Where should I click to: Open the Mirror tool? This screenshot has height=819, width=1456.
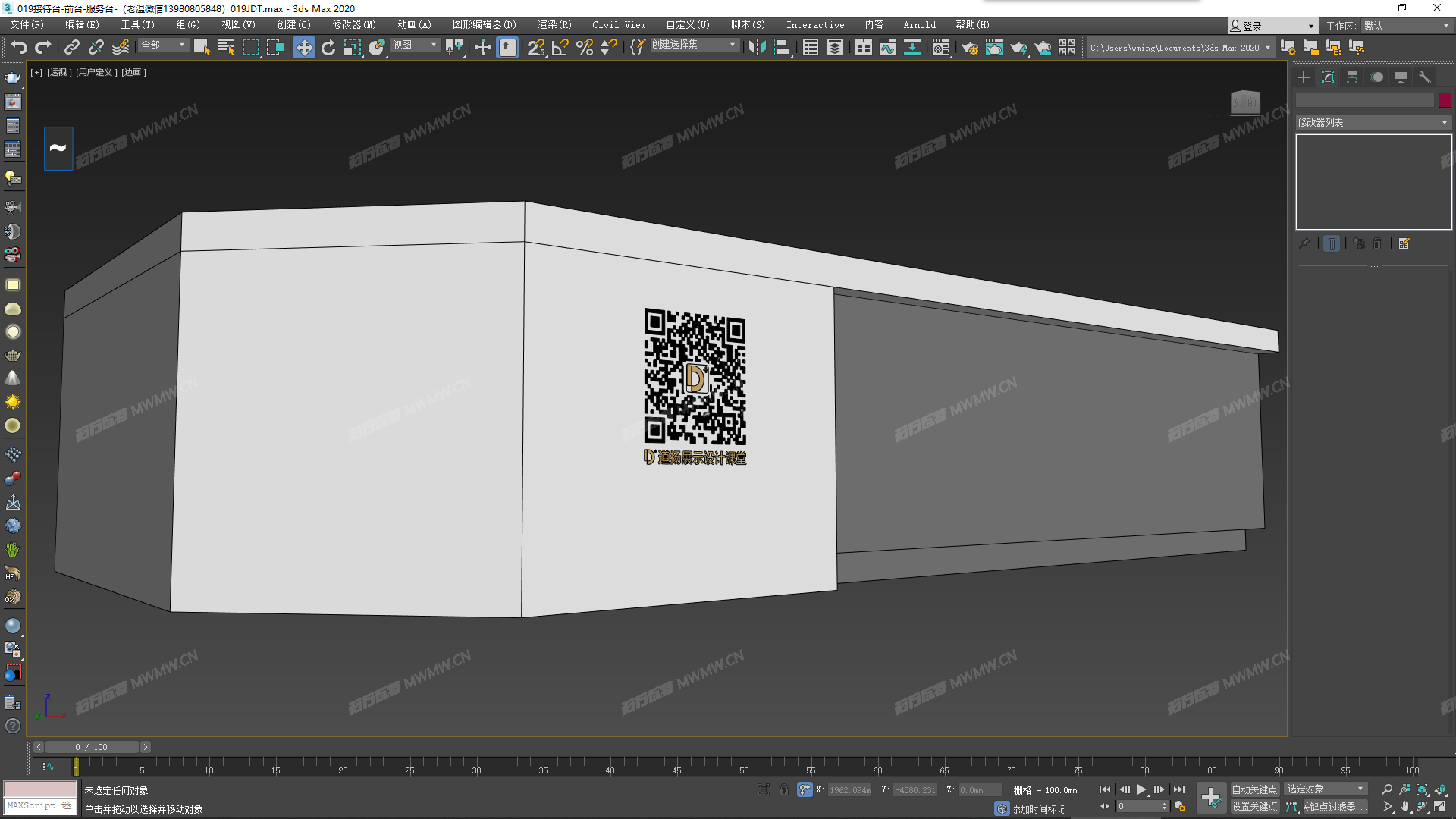[x=757, y=48]
